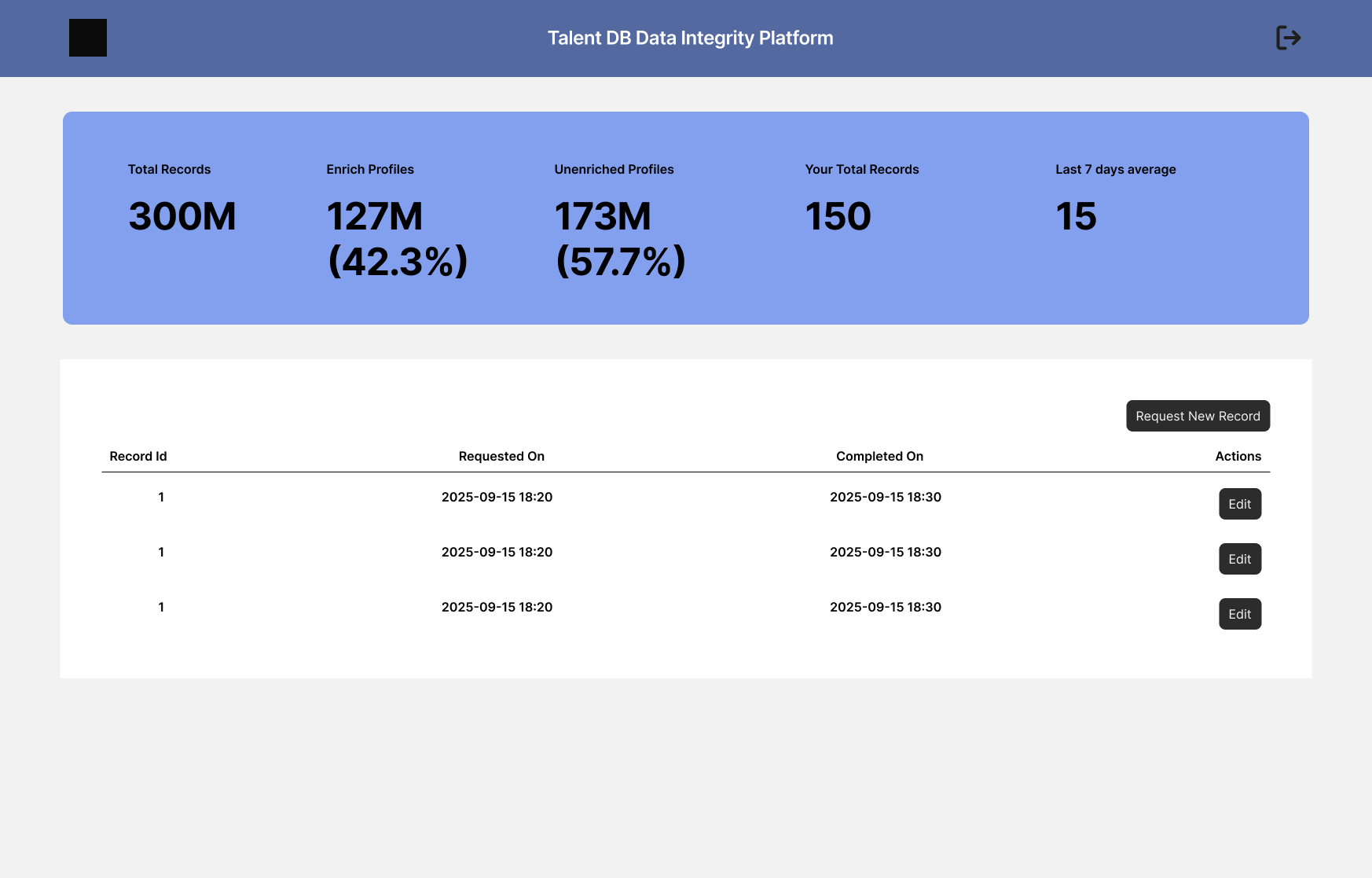Select the Total Records stat card
Screen dimensions: 1372x878
(x=182, y=197)
